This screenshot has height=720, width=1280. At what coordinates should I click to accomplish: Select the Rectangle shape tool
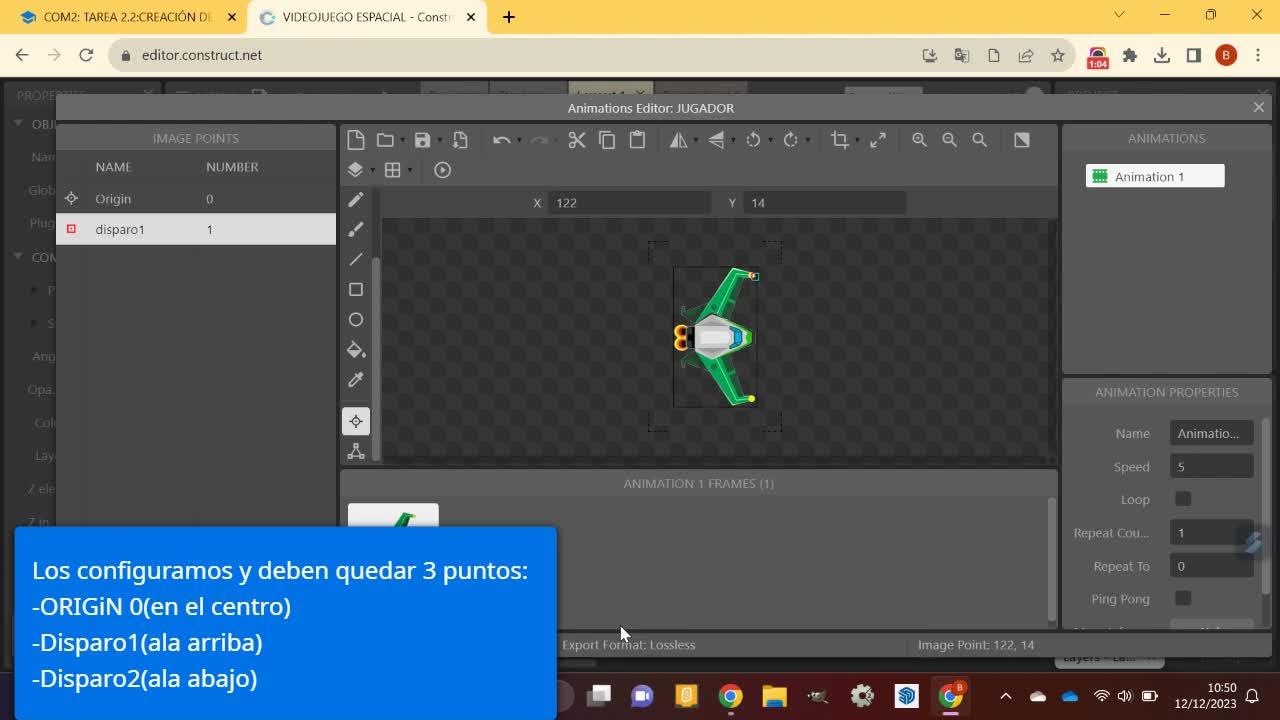coord(356,290)
